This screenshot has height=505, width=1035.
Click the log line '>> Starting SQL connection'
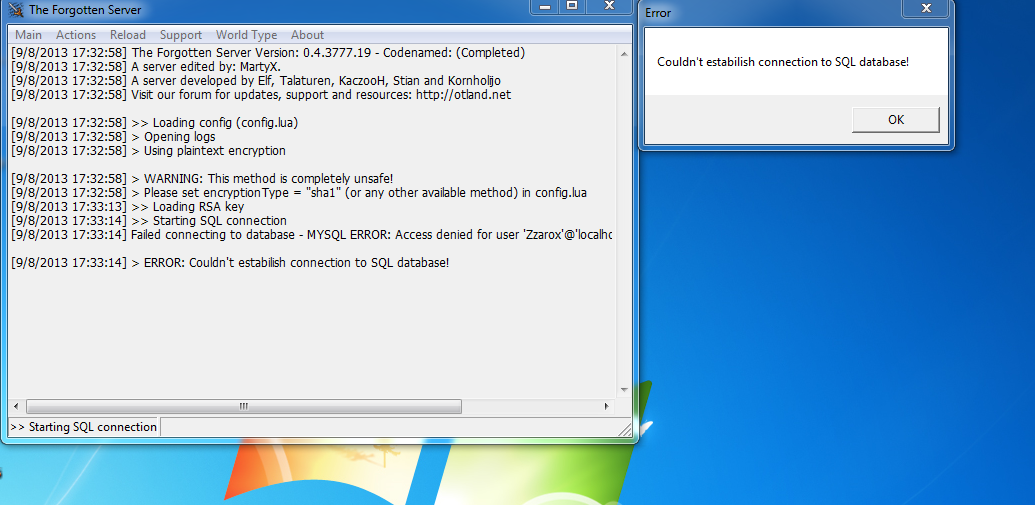[149, 220]
